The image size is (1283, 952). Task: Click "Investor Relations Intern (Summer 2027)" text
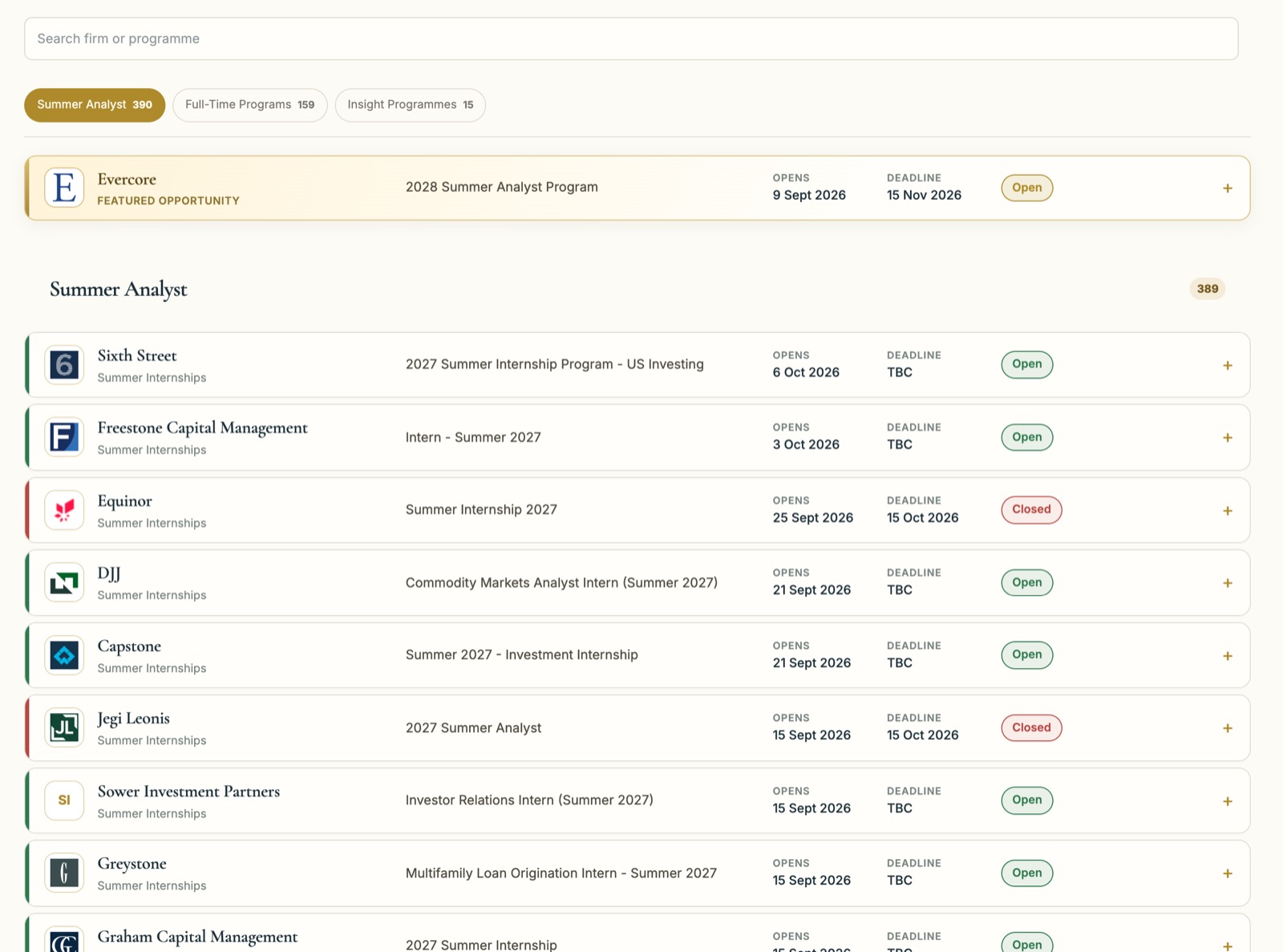(529, 800)
